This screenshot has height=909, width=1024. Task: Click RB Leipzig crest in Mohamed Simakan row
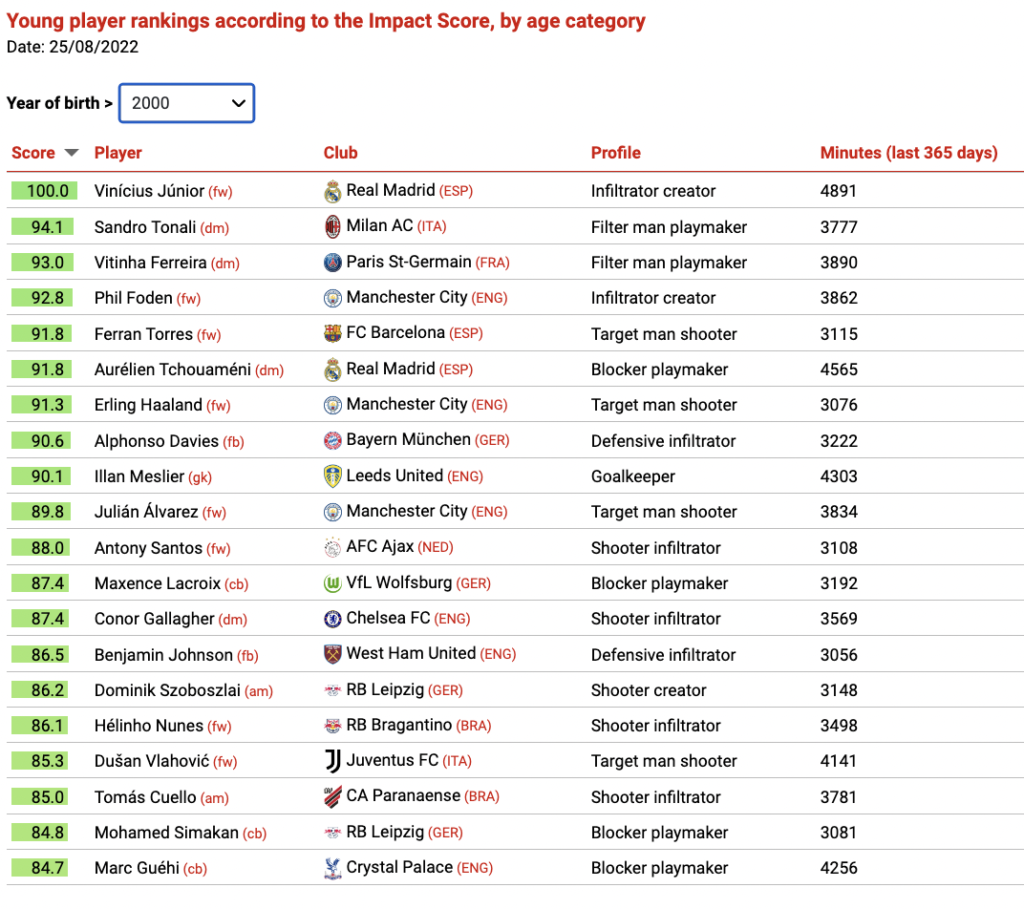[332, 833]
